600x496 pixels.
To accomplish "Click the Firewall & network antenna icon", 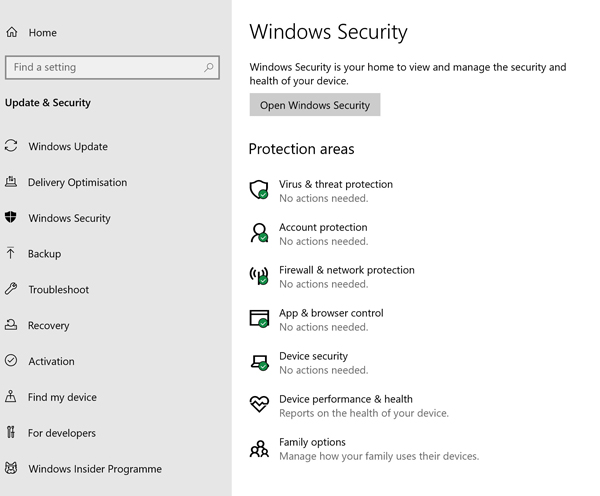I will (x=259, y=275).
